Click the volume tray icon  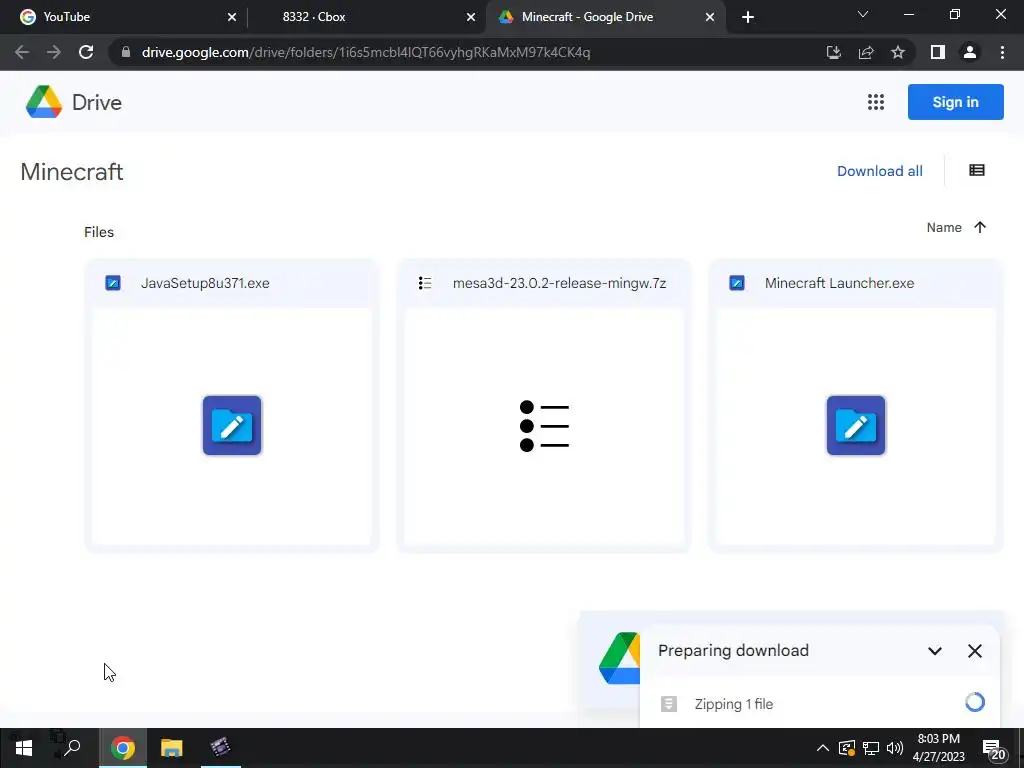click(895, 748)
